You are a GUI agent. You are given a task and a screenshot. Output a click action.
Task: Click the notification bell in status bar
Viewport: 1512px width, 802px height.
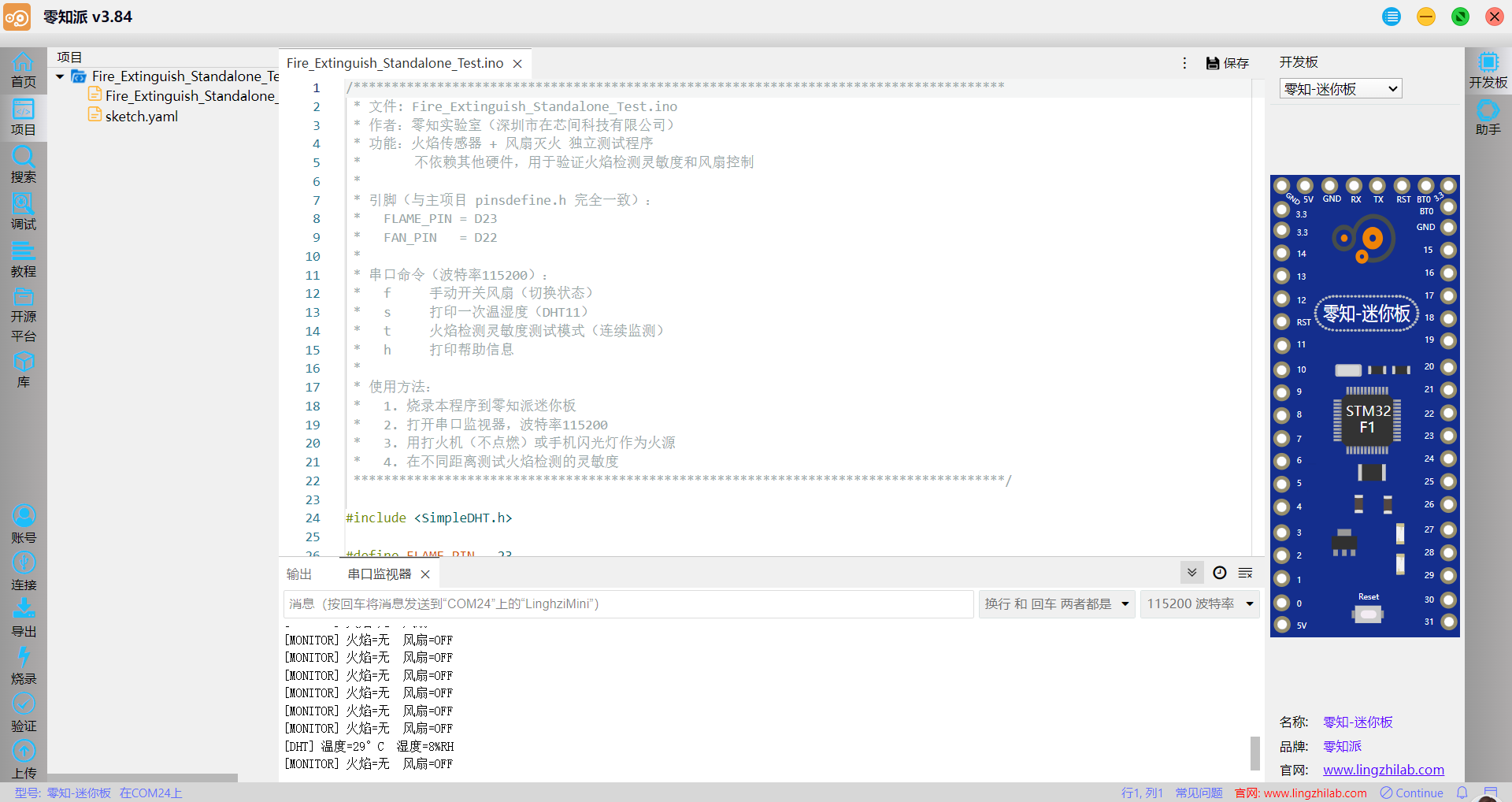tap(1462, 793)
